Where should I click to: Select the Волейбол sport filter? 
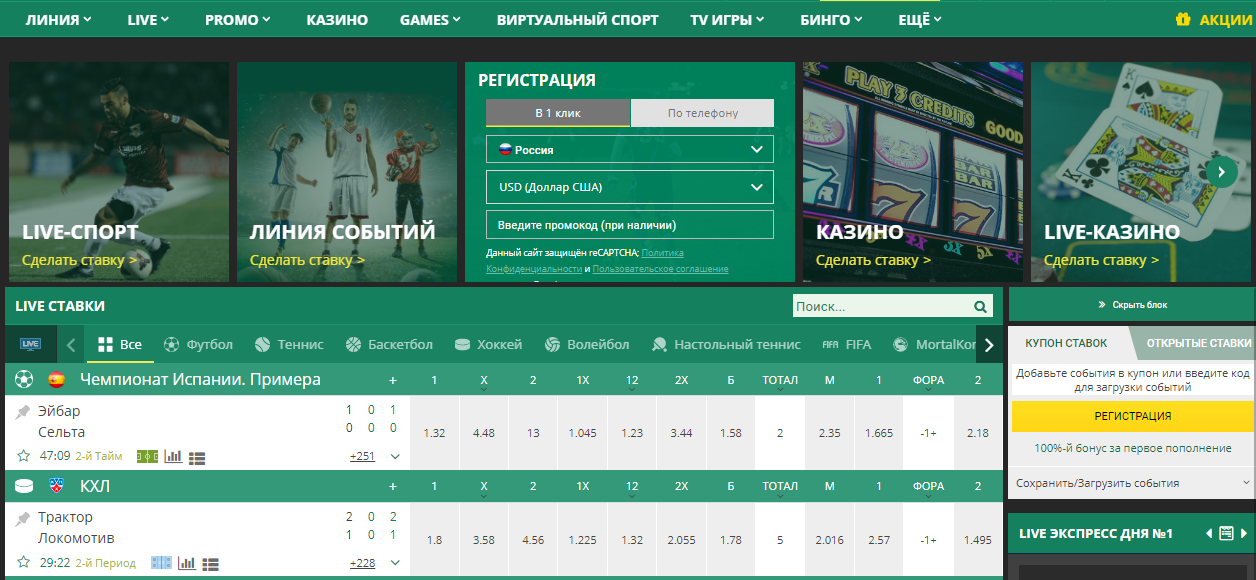587,344
